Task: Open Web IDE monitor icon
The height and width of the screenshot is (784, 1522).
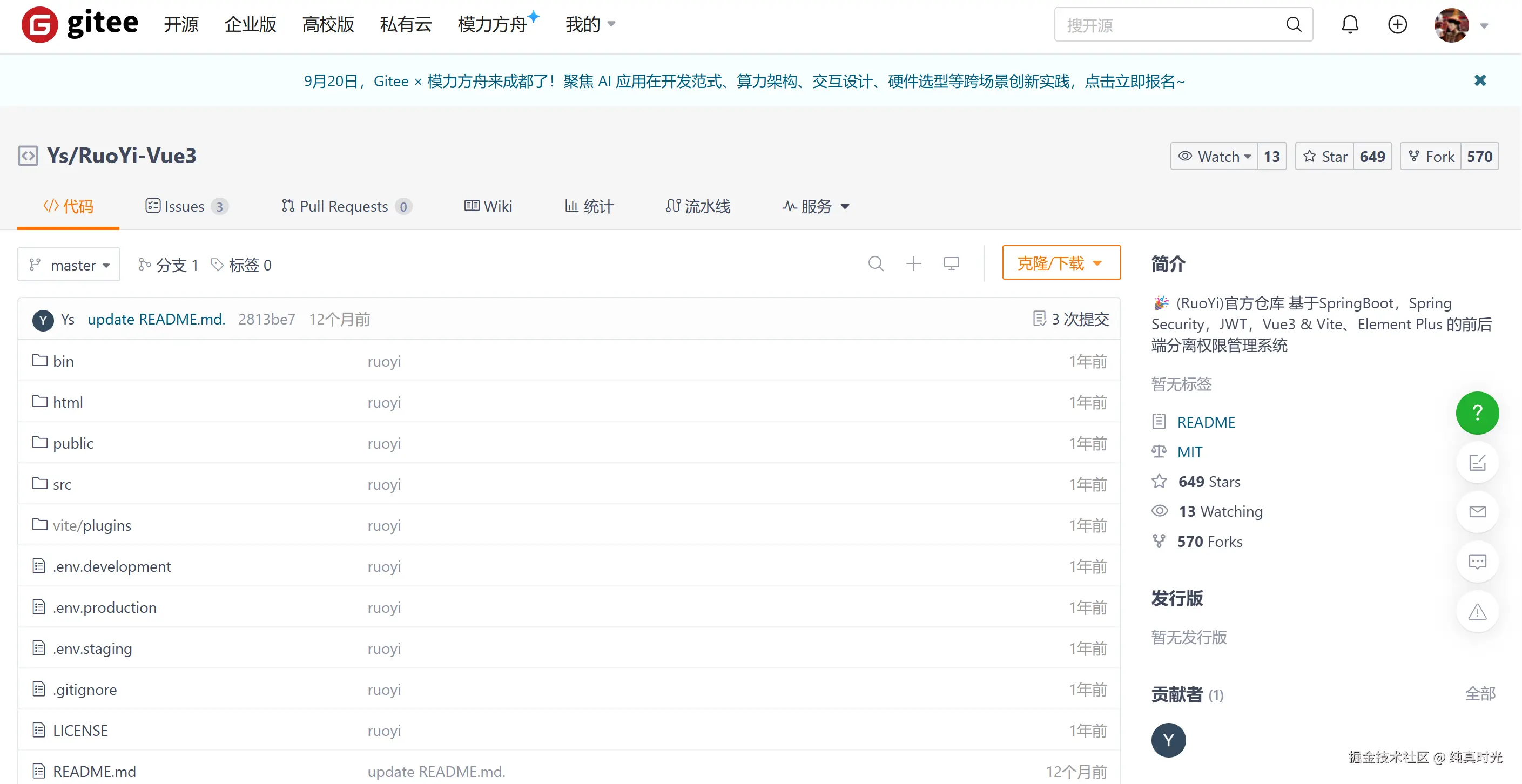Action: tap(951, 263)
